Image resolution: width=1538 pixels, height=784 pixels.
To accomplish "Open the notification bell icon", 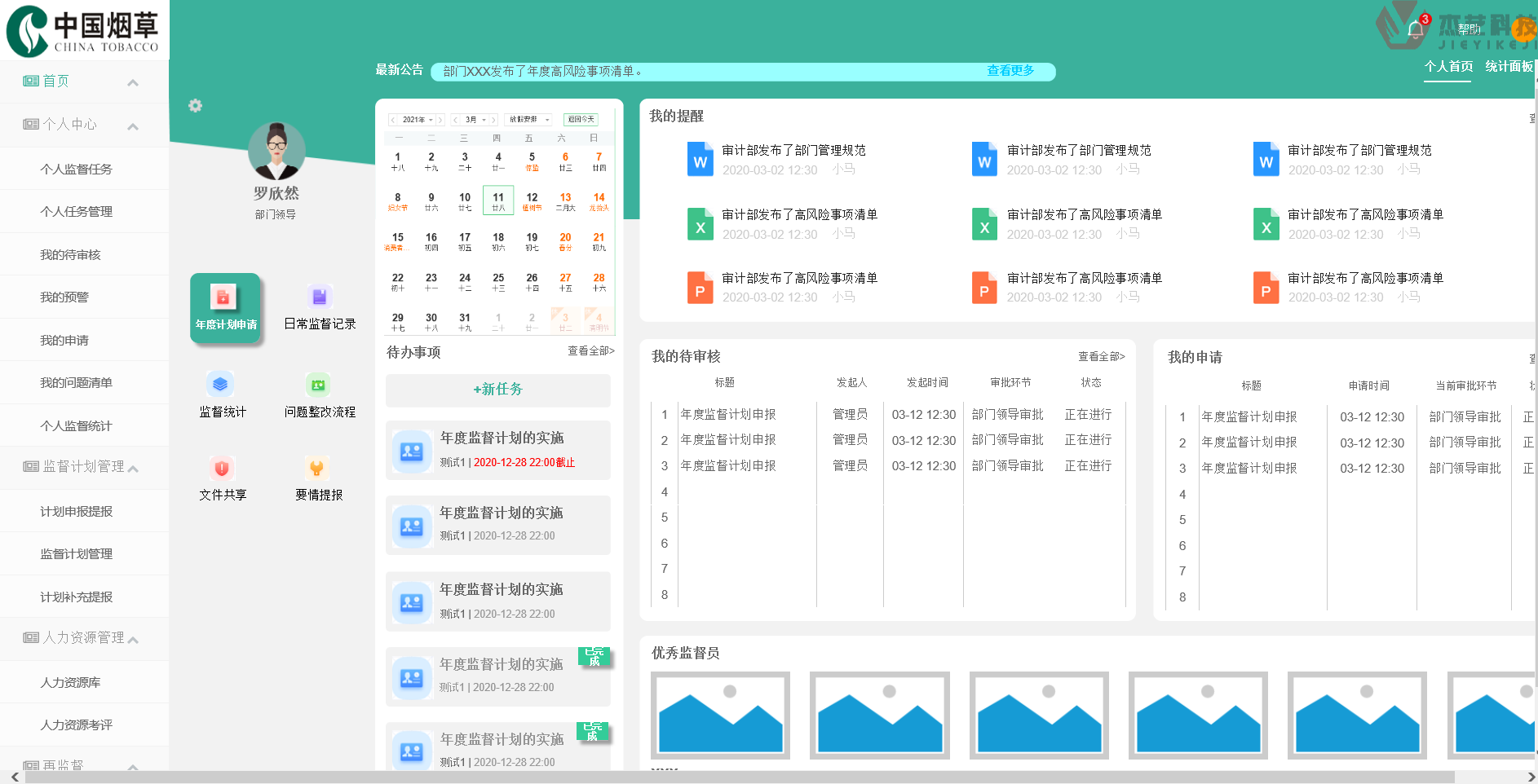I will point(1416,30).
